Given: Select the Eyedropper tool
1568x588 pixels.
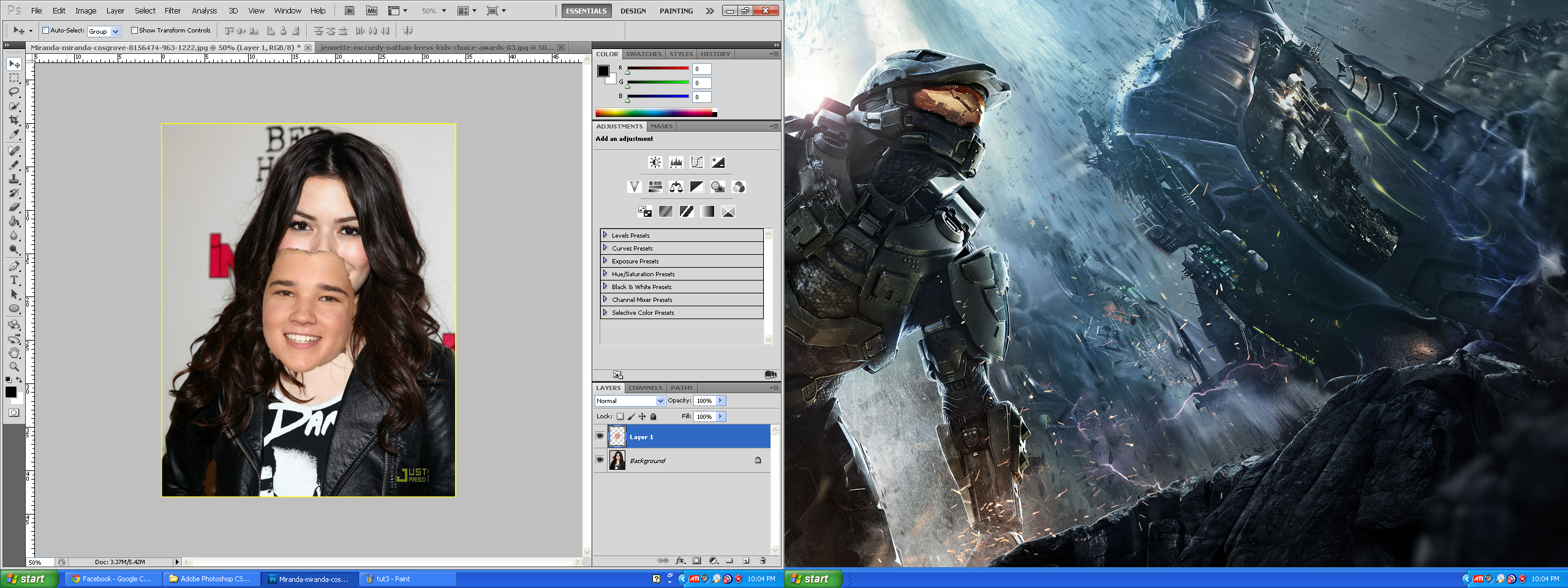Looking at the screenshot, I should [x=14, y=134].
